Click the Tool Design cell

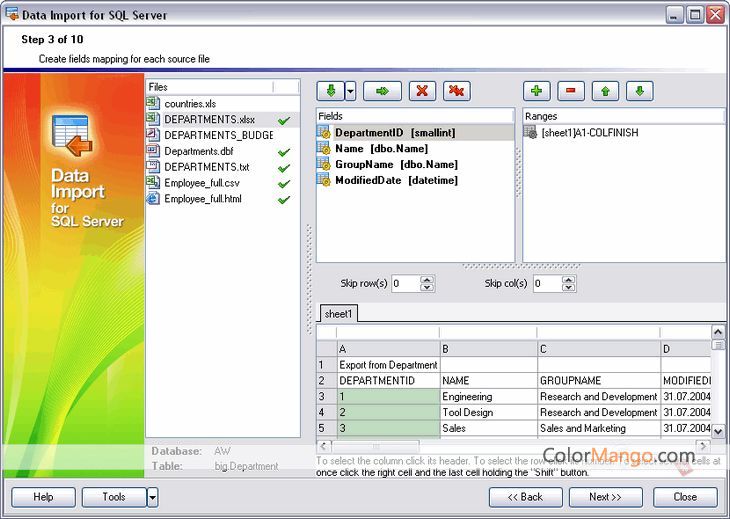click(488, 412)
